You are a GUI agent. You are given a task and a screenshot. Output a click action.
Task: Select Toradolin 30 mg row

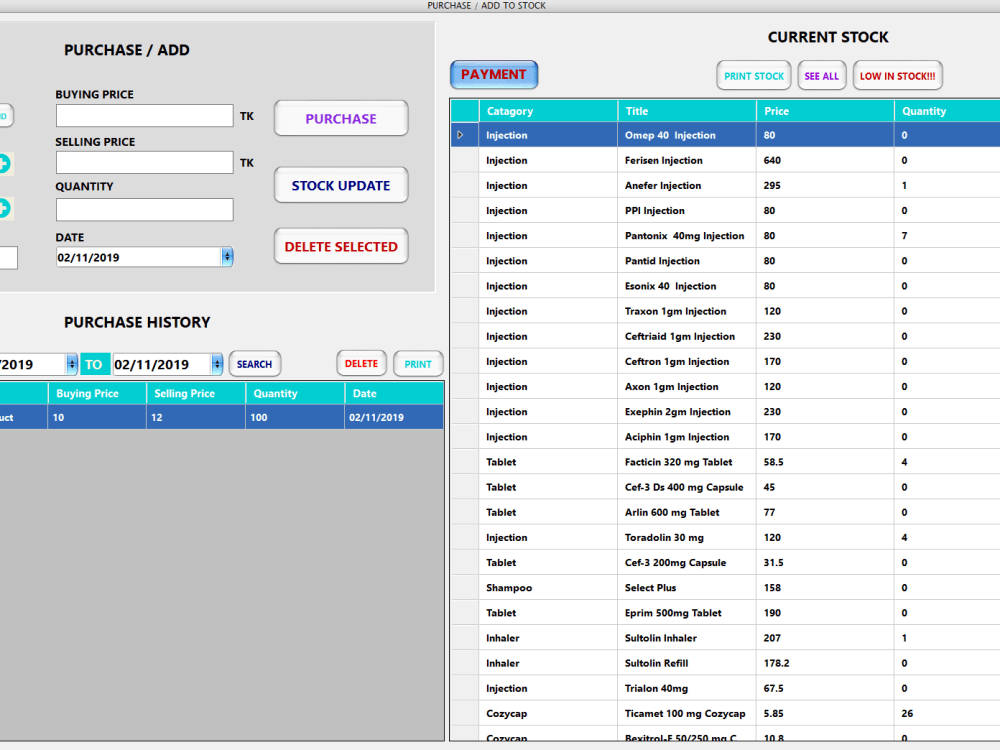(x=726, y=538)
